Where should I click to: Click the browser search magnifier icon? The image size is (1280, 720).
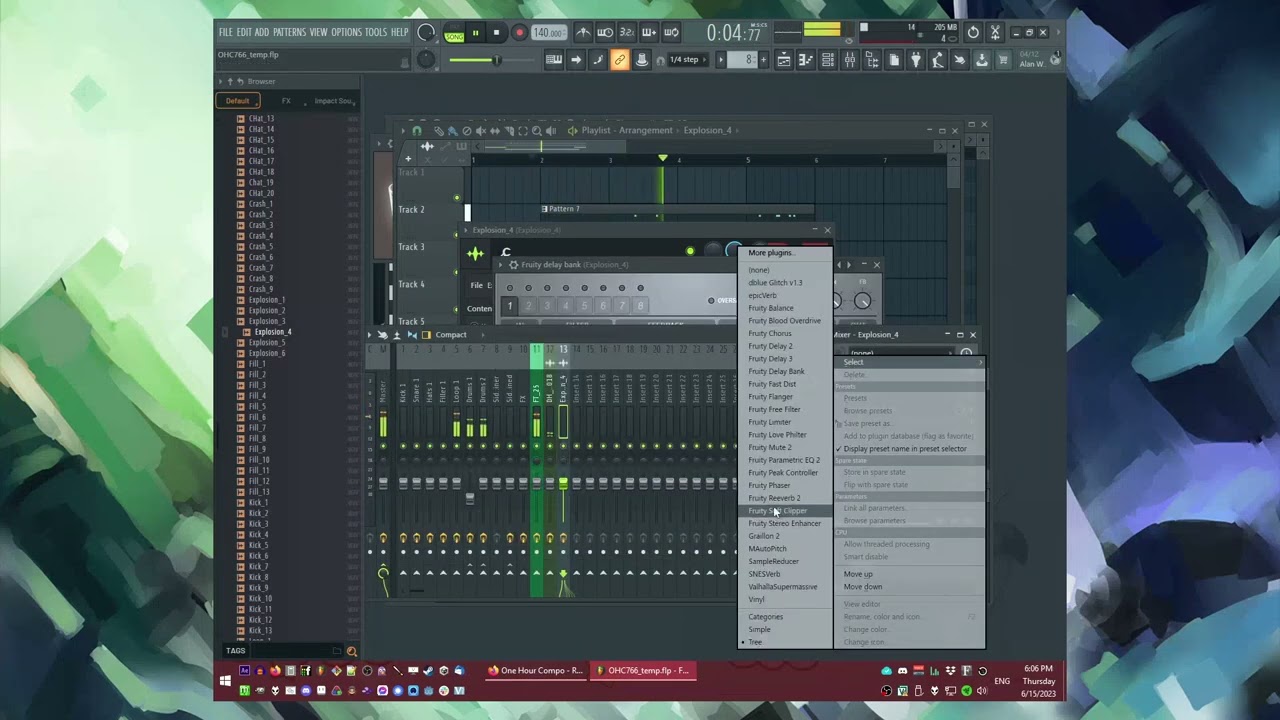coord(351,651)
